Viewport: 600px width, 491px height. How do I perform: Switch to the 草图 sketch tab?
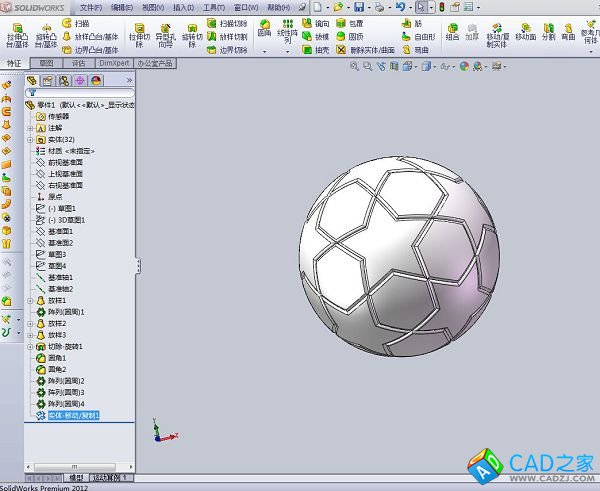[x=47, y=62]
